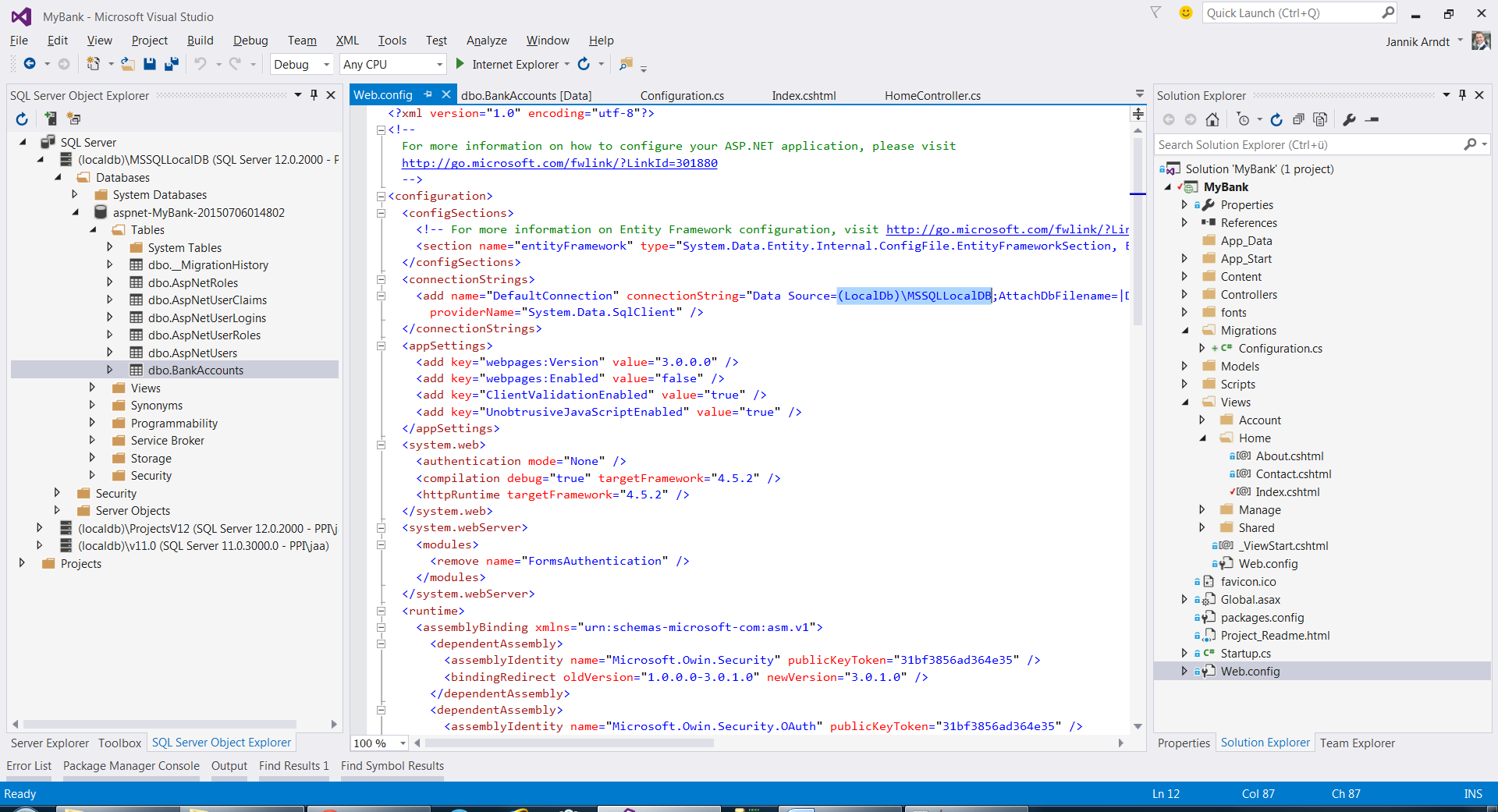Open the Server Explorer tab
Viewport: 1498px width, 812px height.
(x=50, y=743)
